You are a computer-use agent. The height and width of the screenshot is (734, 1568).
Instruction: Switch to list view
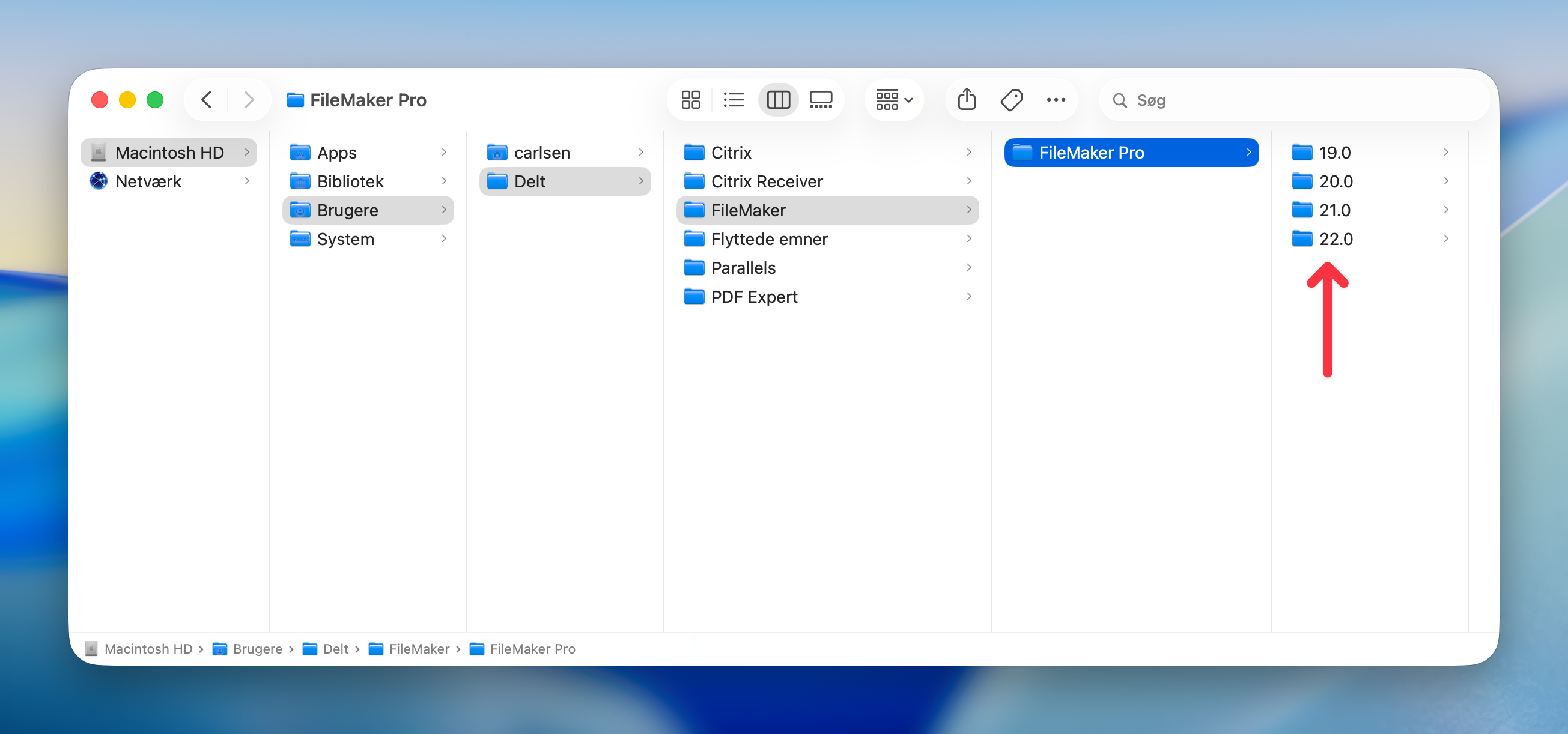(x=734, y=100)
